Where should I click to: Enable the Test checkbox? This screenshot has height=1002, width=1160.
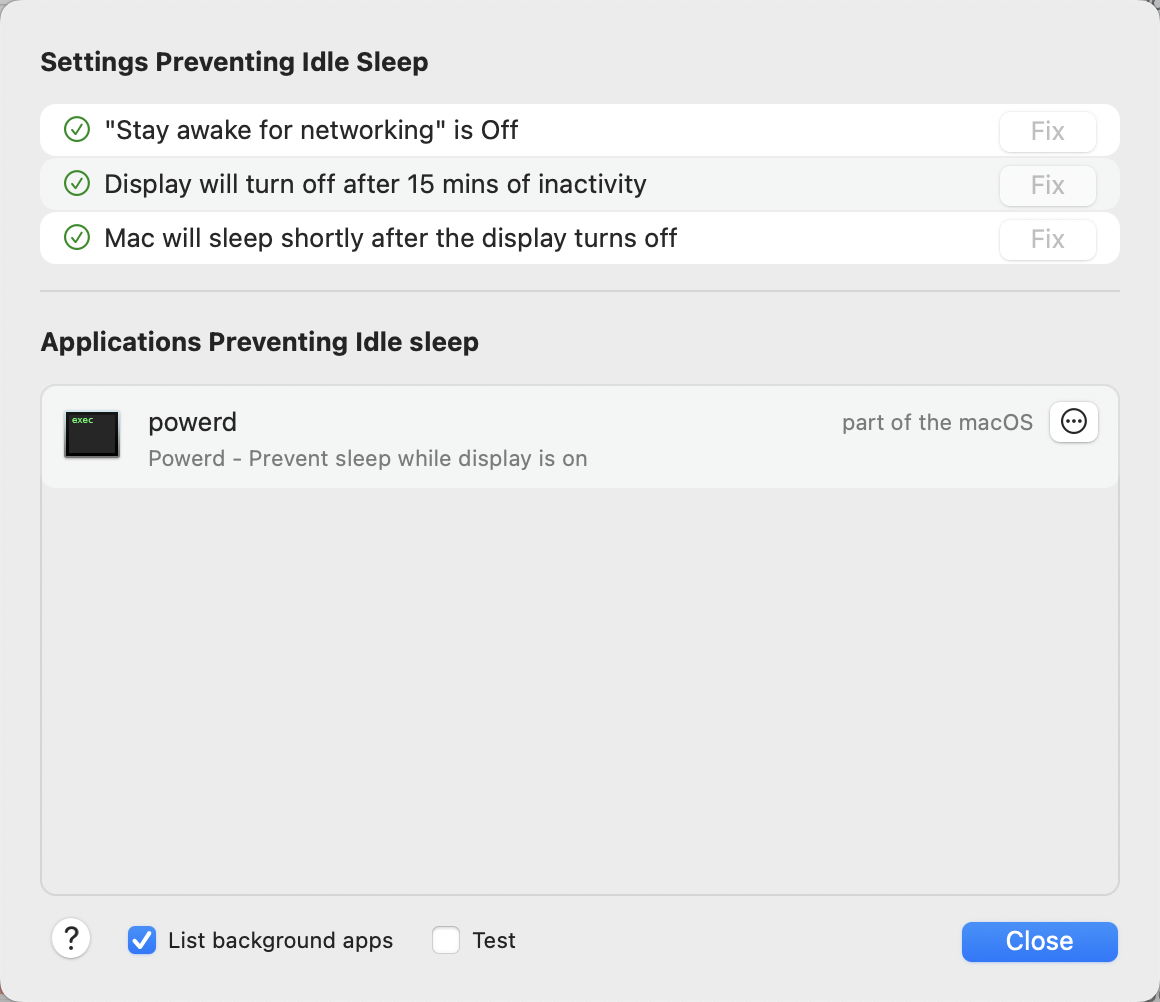[446, 940]
